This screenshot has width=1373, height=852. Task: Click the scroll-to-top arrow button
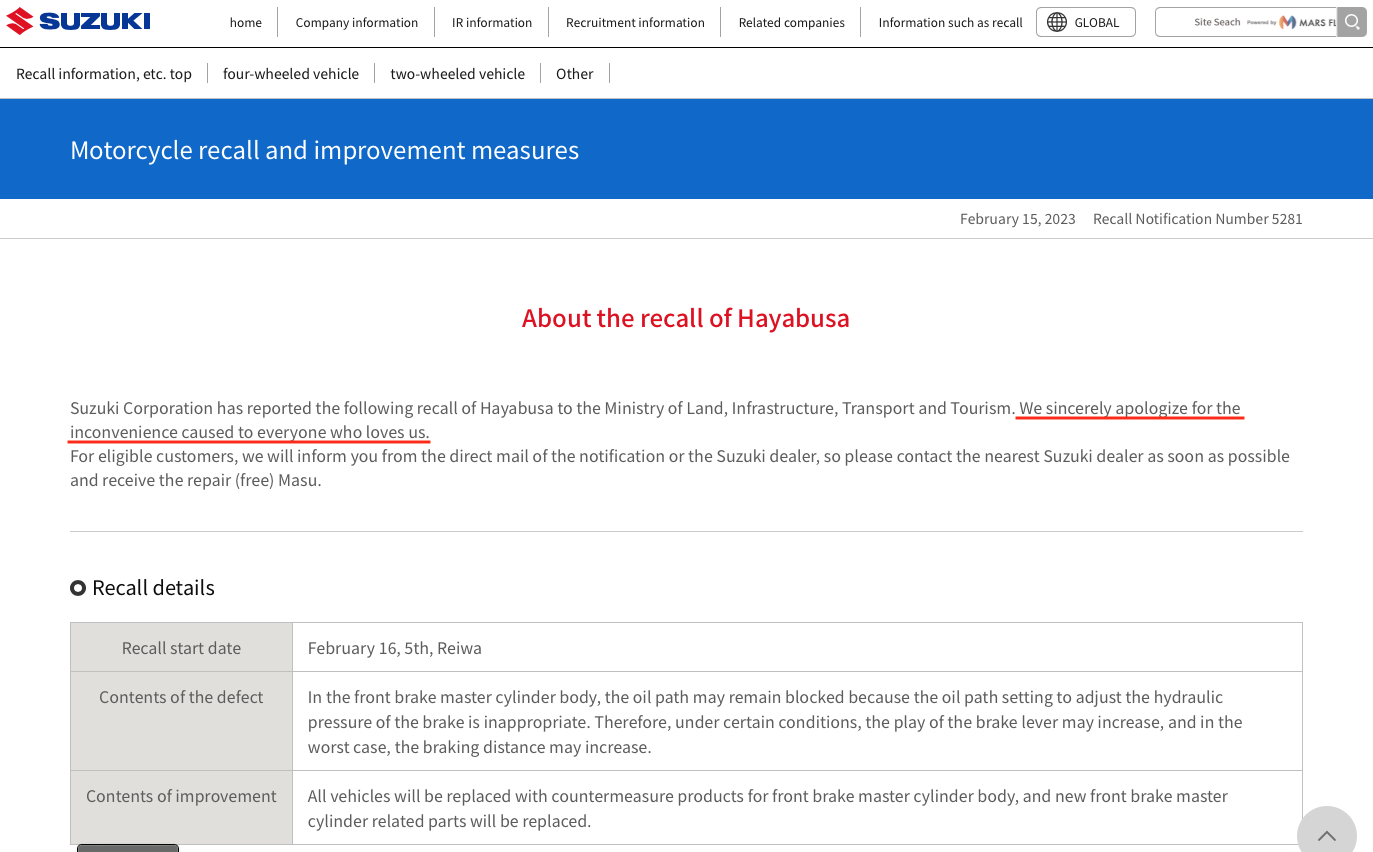[1327, 836]
